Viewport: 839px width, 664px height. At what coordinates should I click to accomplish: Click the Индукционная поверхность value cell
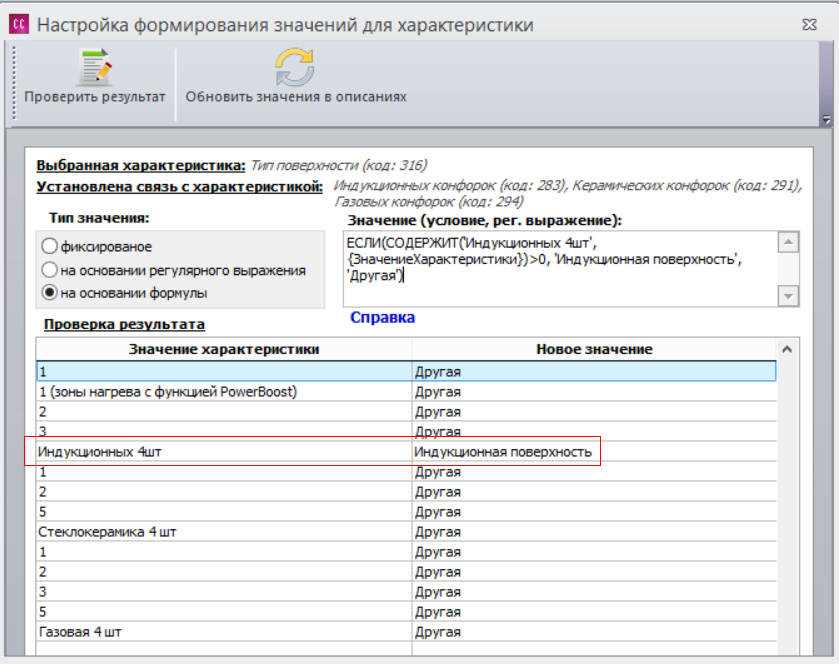click(594, 452)
